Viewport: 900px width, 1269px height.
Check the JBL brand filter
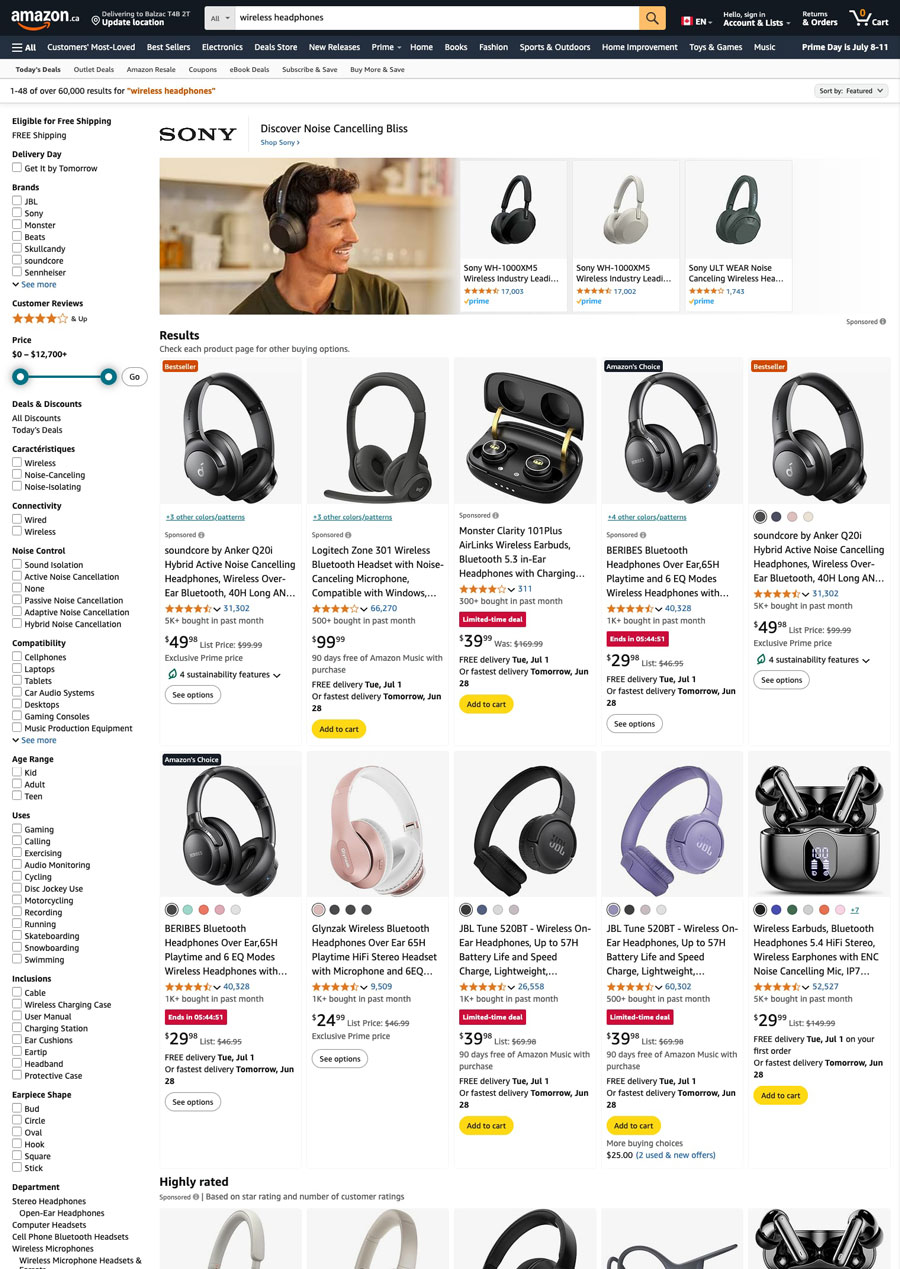coord(17,201)
